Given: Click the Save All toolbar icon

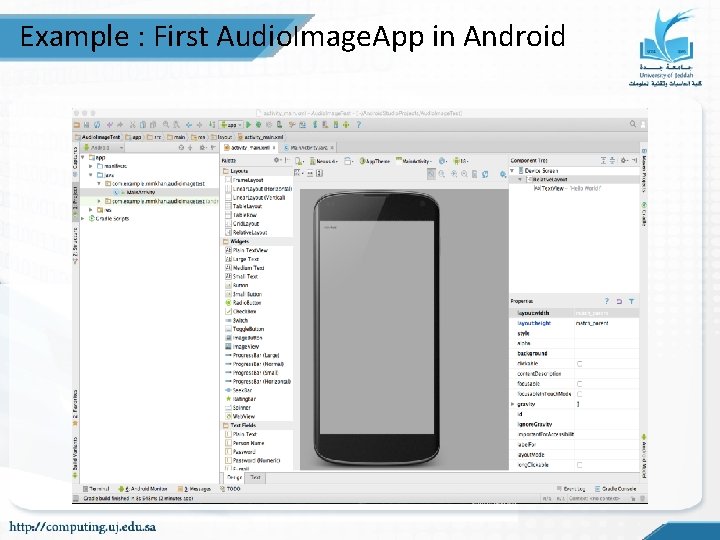Looking at the screenshot, I should point(87,124).
